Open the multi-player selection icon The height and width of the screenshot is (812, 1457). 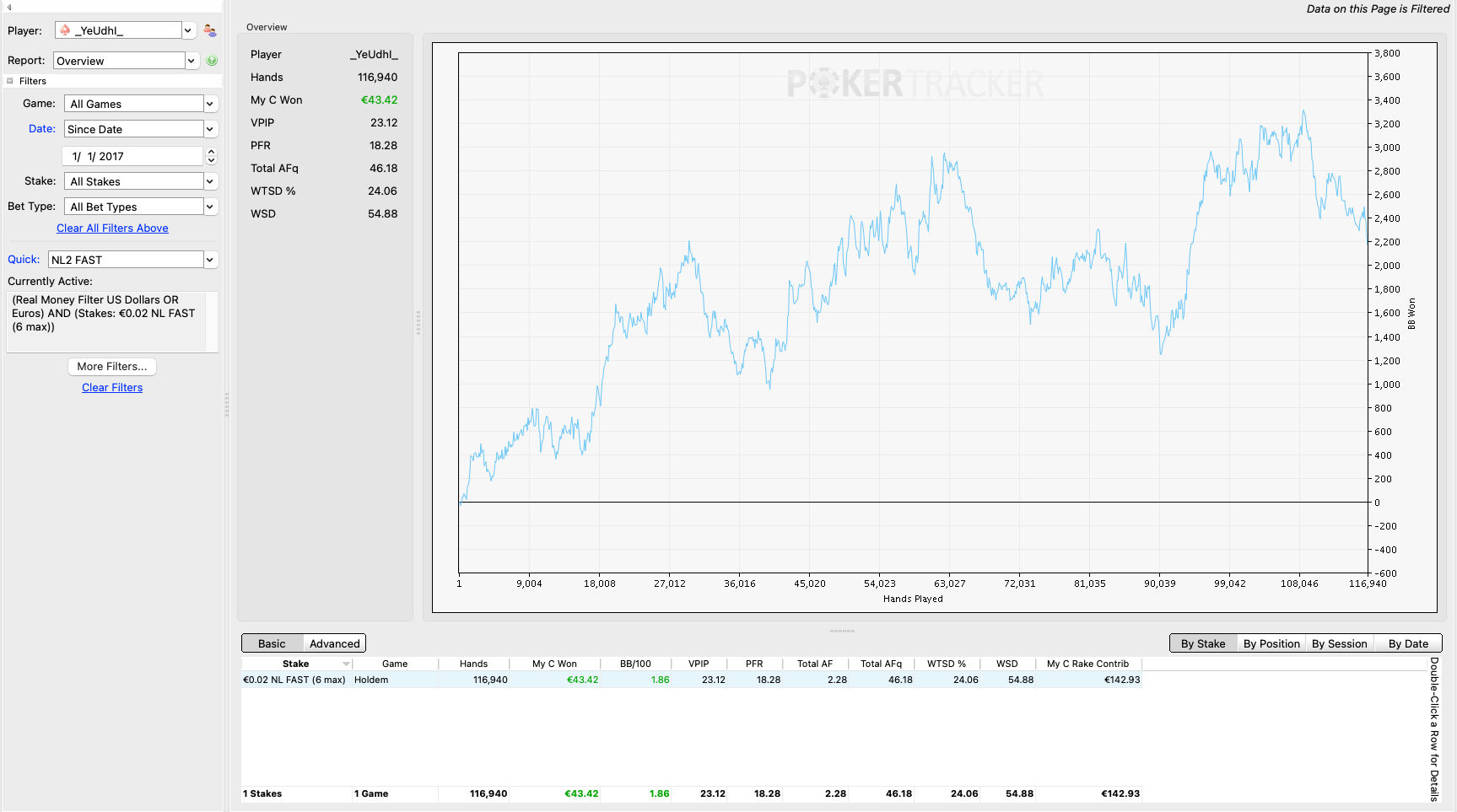(210, 31)
